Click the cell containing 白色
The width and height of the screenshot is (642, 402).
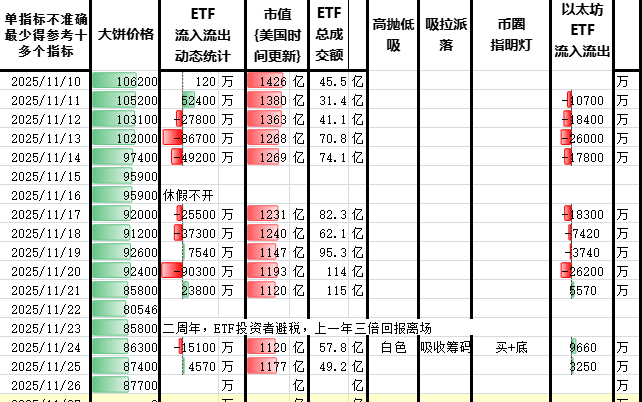coord(392,347)
